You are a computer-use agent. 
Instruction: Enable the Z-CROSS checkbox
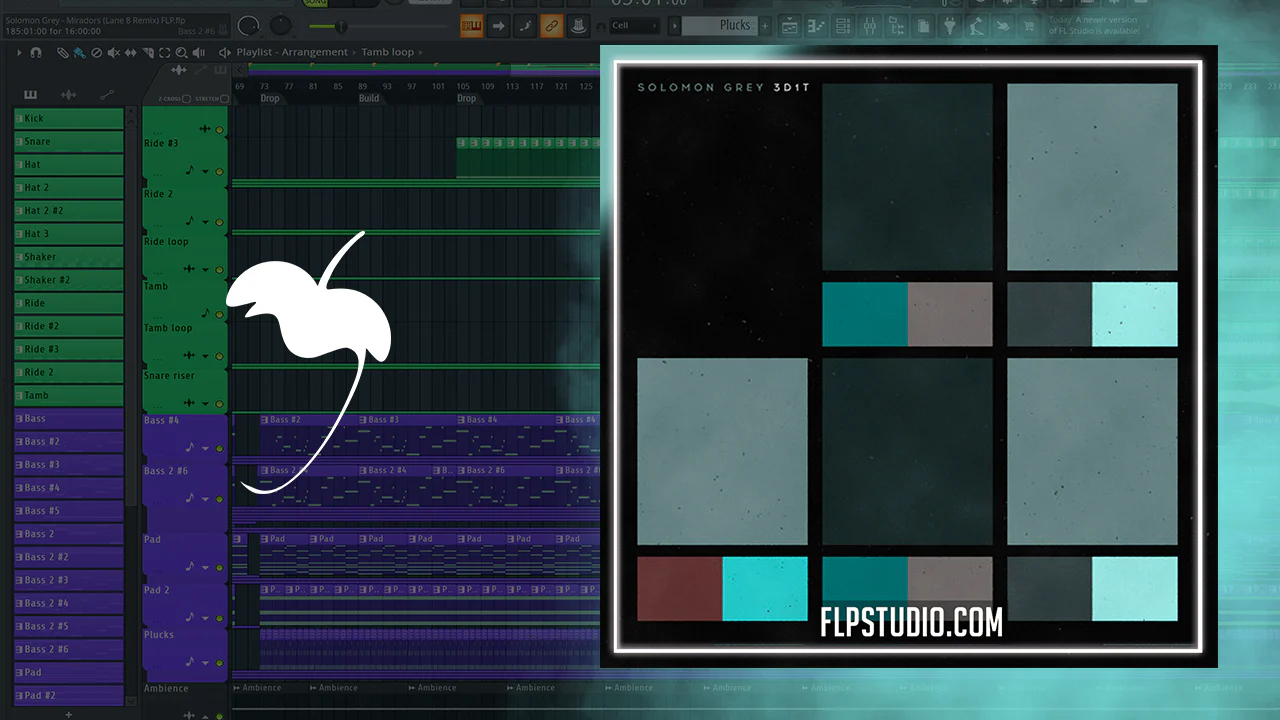tap(187, 99)
